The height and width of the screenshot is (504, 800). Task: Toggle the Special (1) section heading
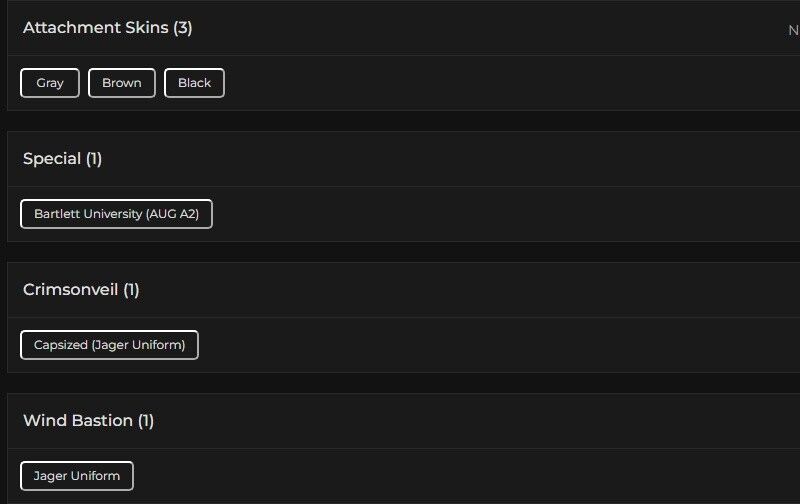pos(52,159)
